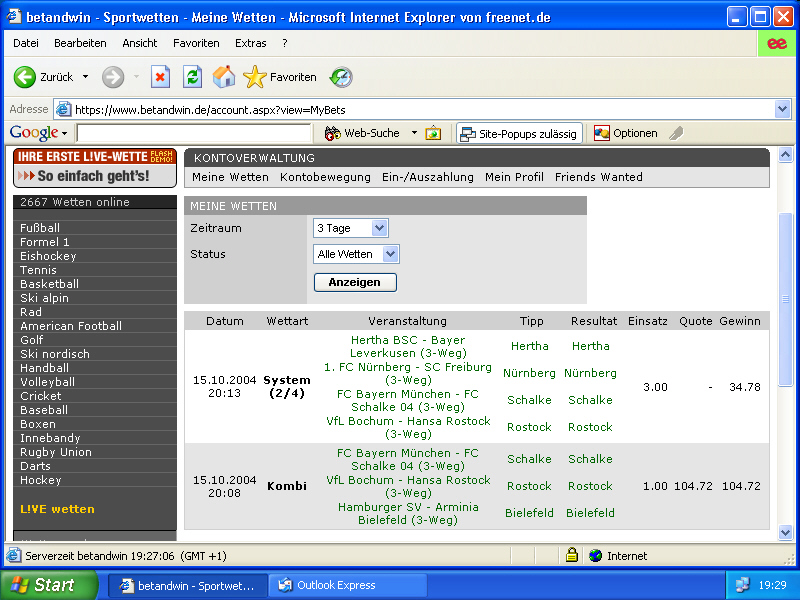Click Hertha BSC - Bayer Leverkusen event link
Viewport: 800px width, 600px height.
[408, 346]
